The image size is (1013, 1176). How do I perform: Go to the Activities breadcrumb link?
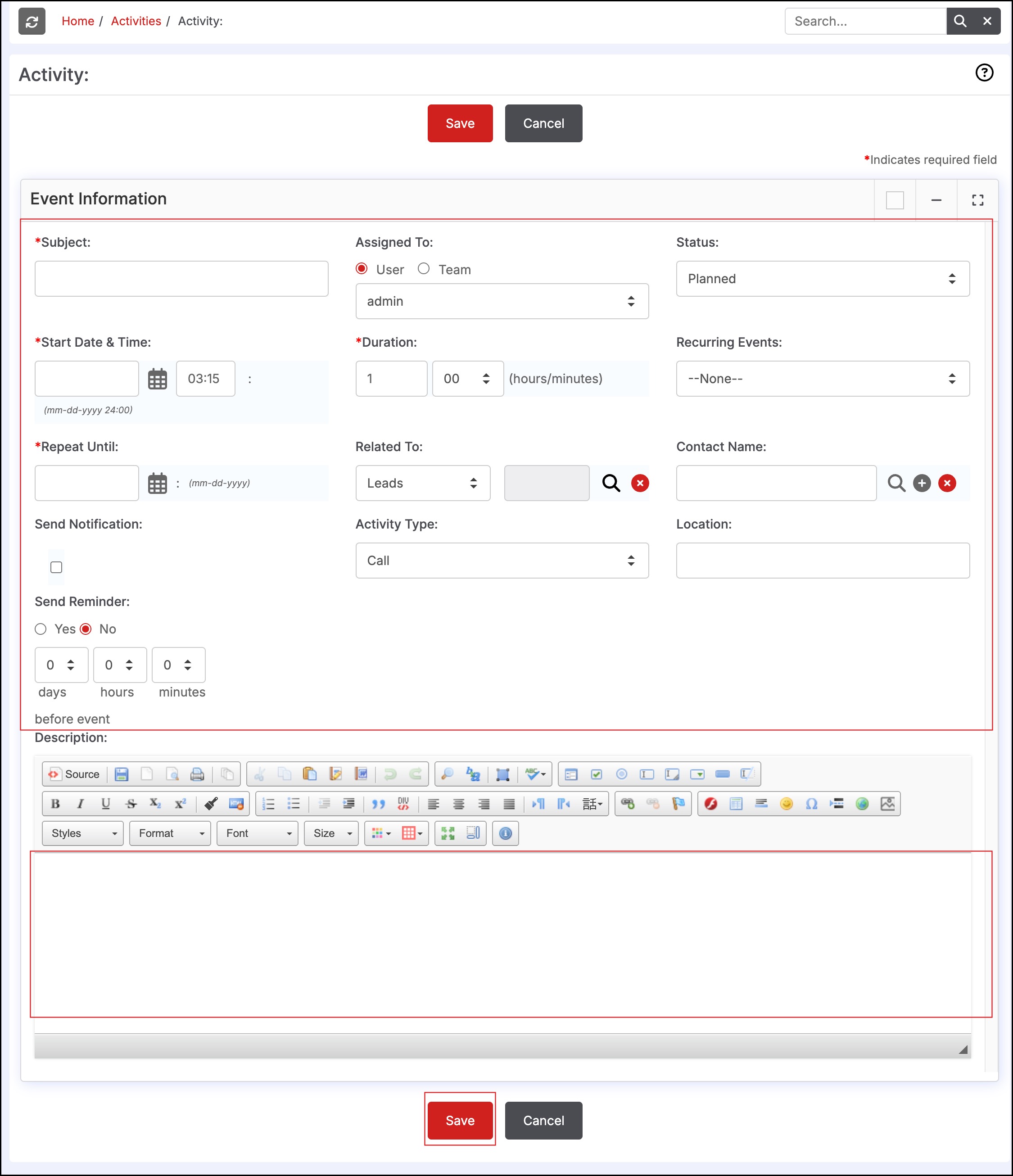136,21
